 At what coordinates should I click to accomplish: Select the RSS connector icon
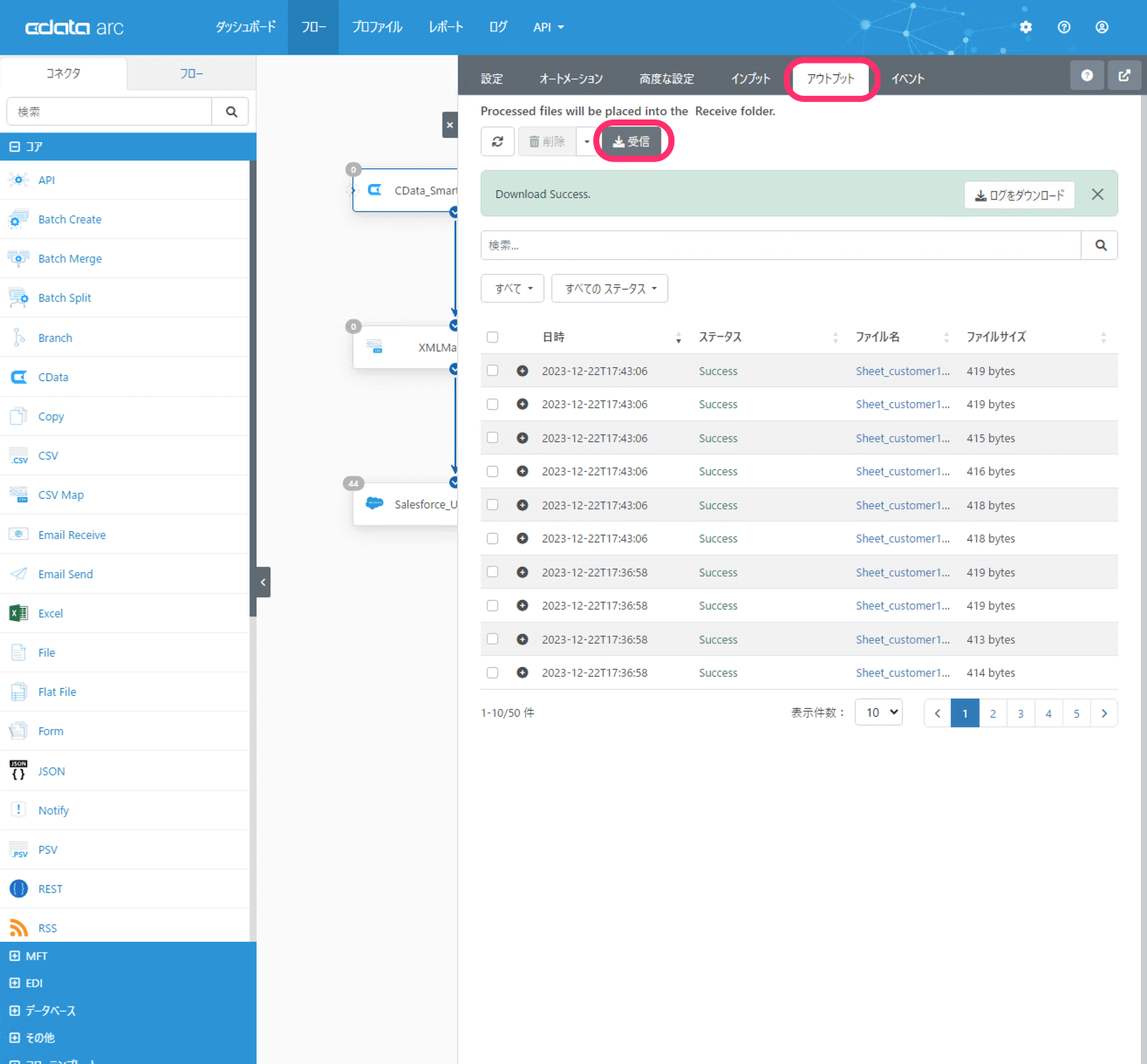coord(18,928)
